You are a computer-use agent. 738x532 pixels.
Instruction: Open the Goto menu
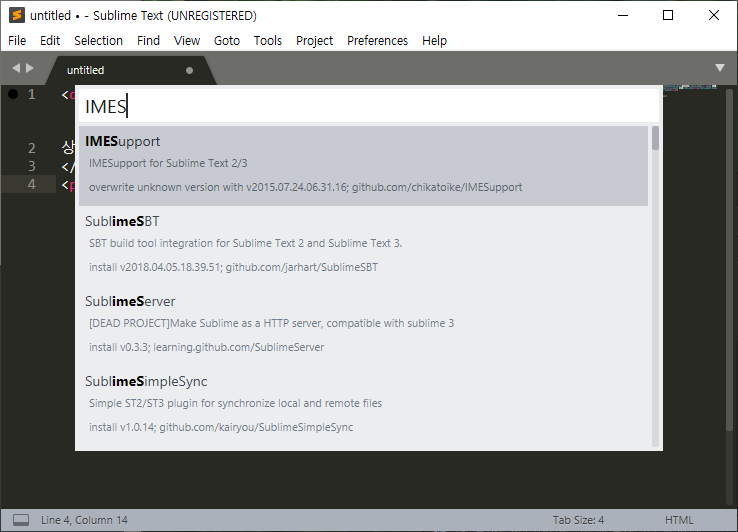coord(227,40)
